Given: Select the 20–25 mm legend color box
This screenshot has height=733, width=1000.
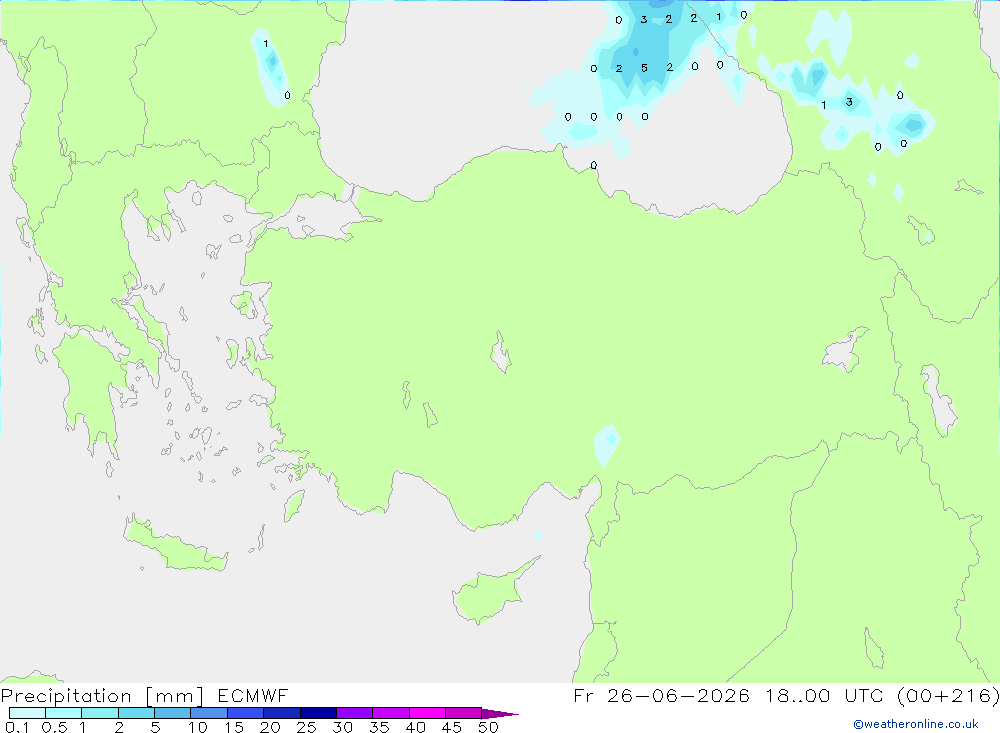Looking at the screenshot, I should [x=281, y=713].
